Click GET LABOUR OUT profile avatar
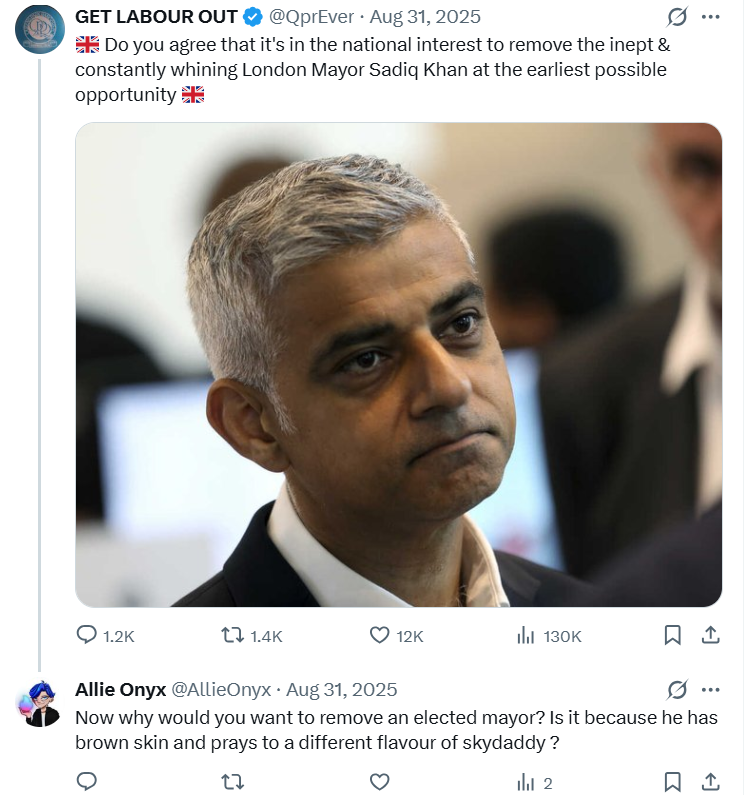 pyautogui.click(x=40, y=28)
